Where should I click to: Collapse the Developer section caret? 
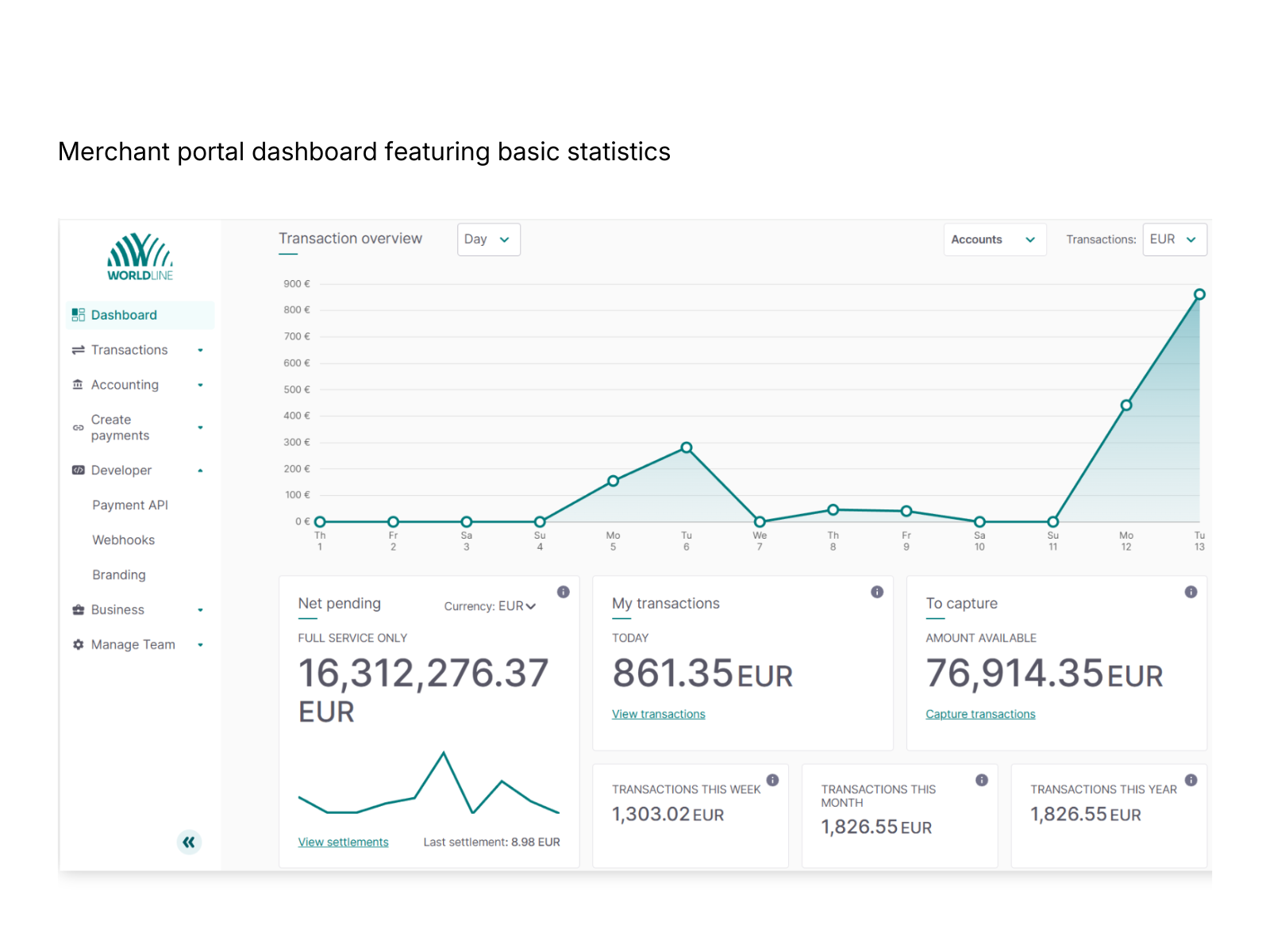point(200,470)
